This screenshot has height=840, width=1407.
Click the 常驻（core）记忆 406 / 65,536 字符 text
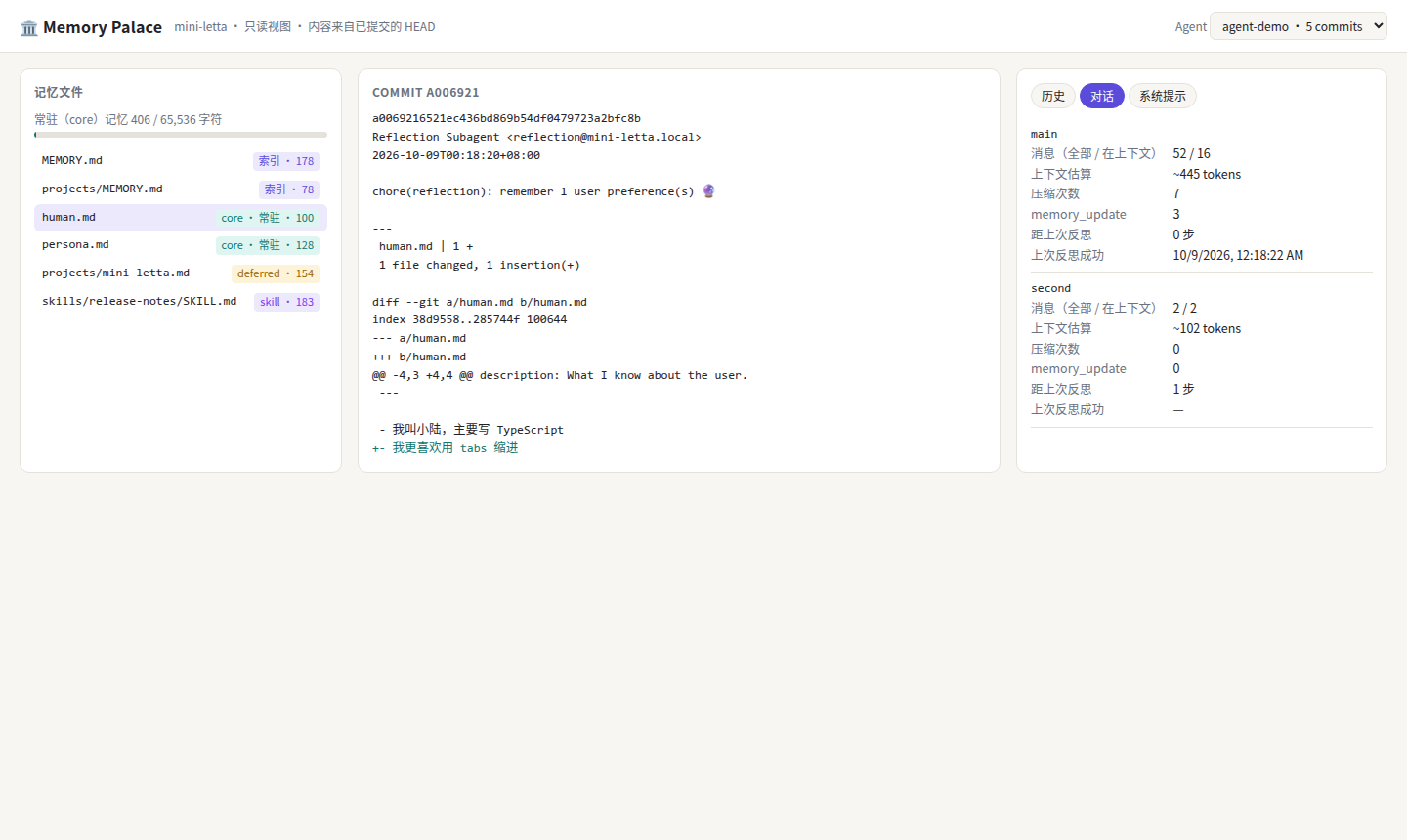point(128,119)
